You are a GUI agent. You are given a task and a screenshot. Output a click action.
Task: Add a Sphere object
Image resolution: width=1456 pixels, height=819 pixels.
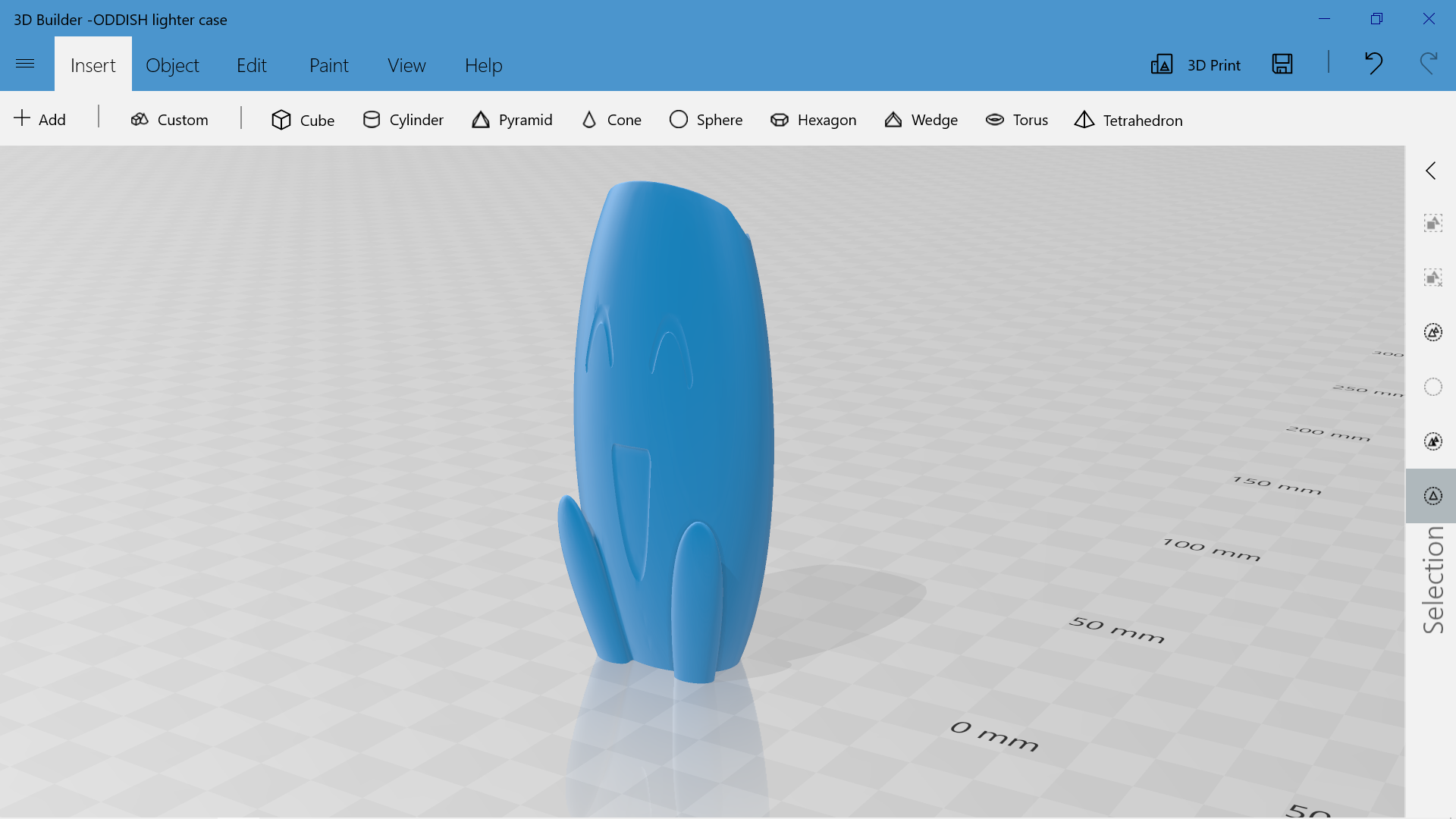[706, 120]
